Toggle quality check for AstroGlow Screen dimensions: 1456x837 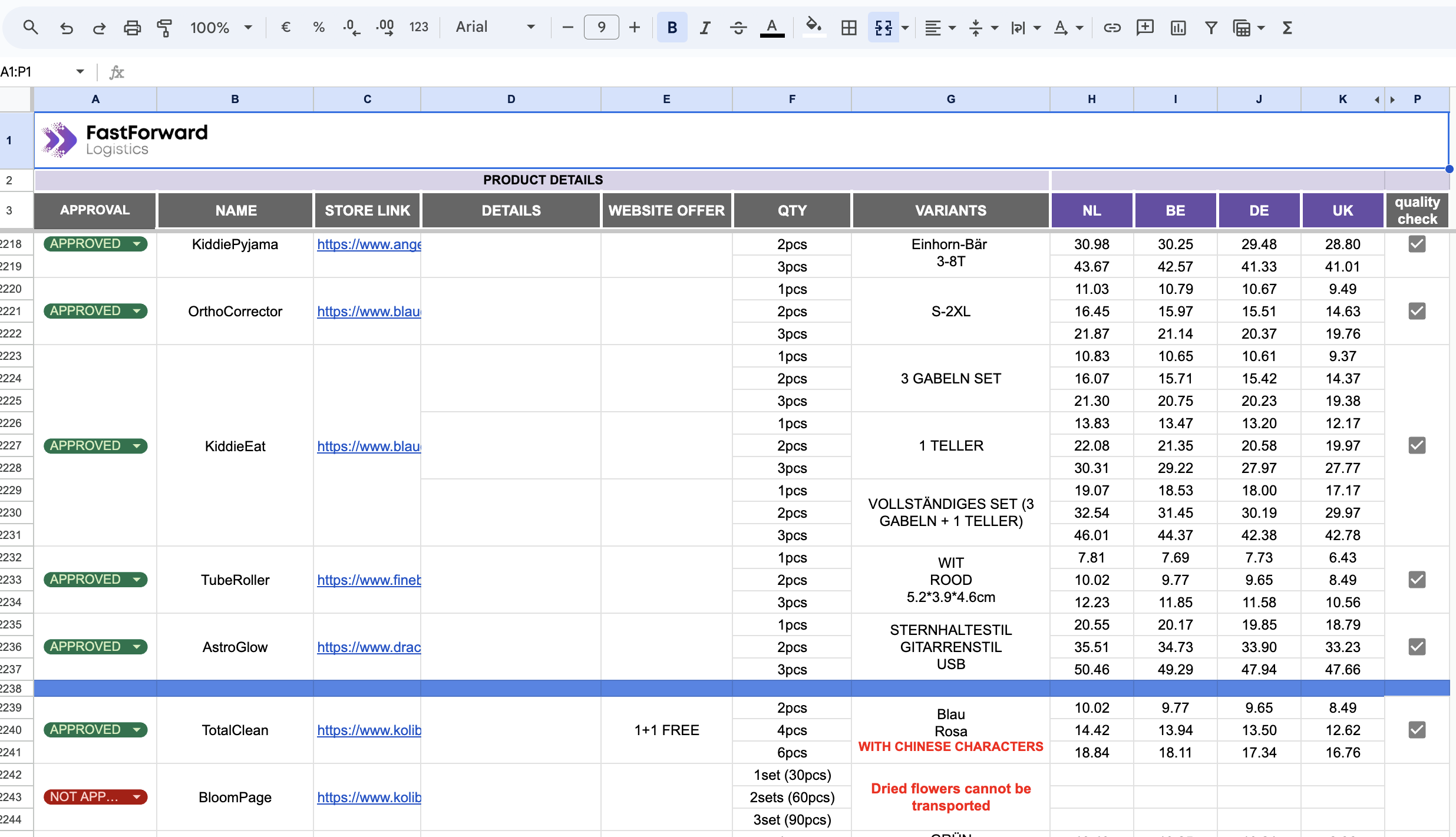1417,647
